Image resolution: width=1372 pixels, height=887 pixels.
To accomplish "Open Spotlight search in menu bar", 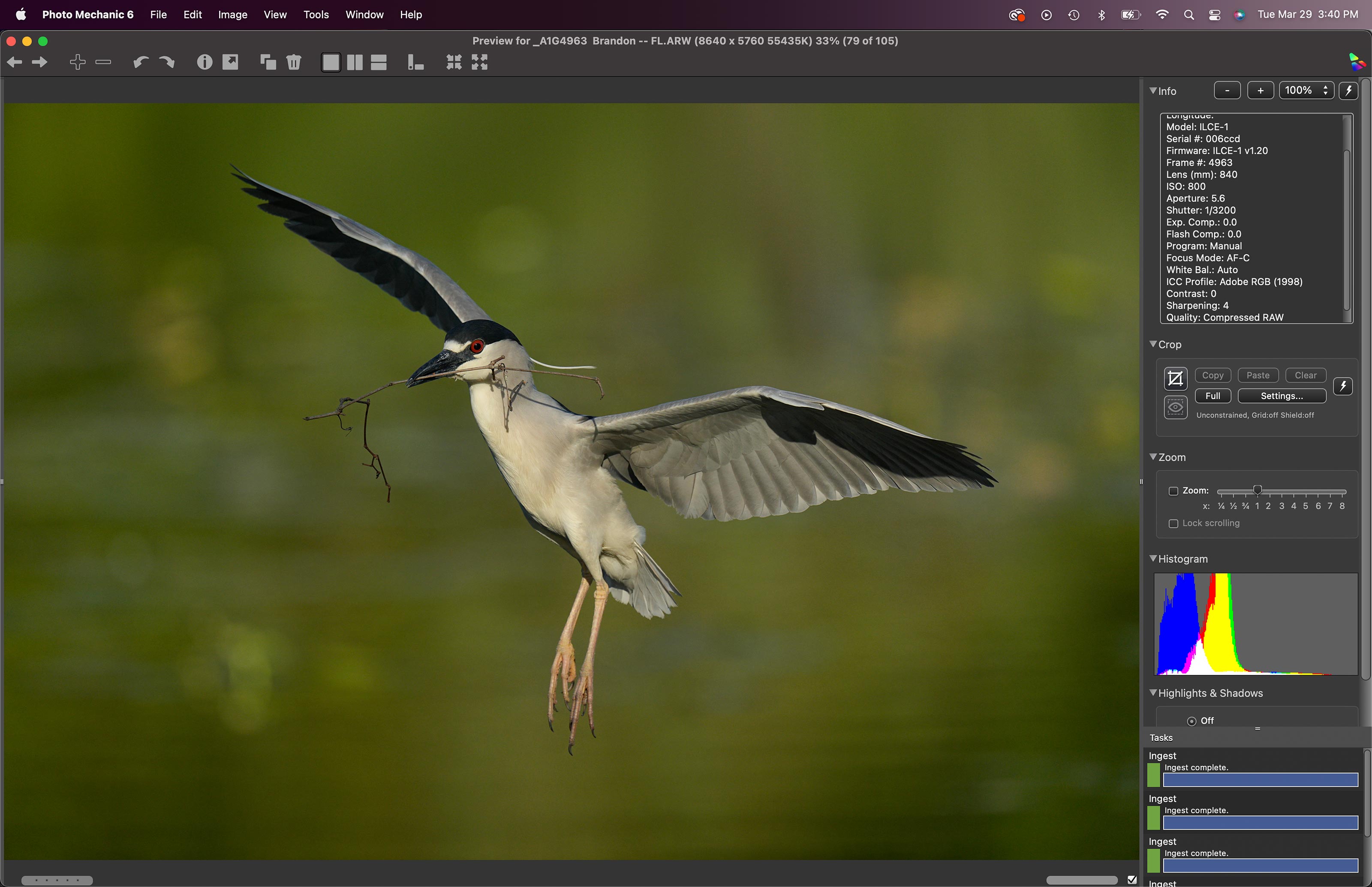I will tap(1189, 15).
